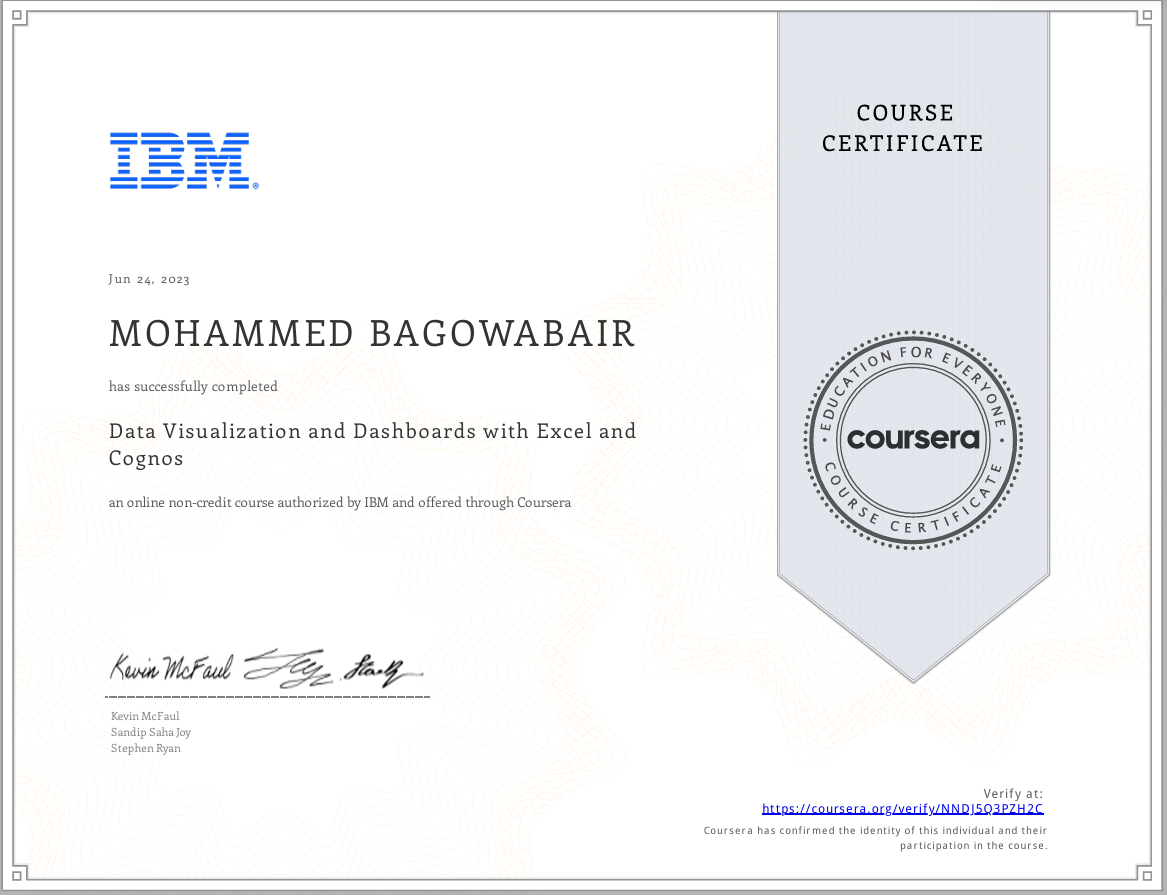This screenshot has height=895, width=1167.
Task: Click the printed name Kevin McFaul
Action: point(145,716)
